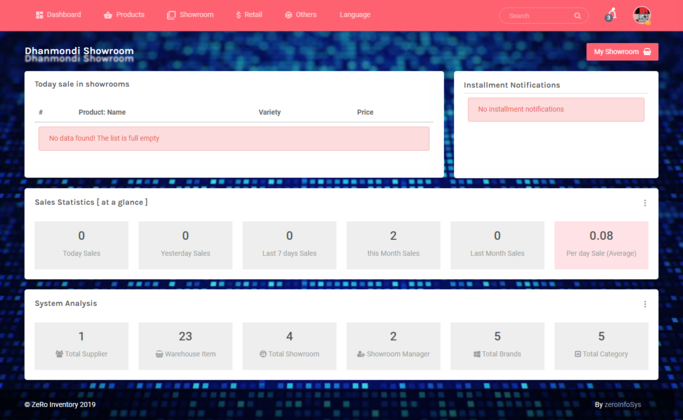Follow the zeroInfoSys footer link
The width and height of the screenshot is (683, 420).
(623, 405)
